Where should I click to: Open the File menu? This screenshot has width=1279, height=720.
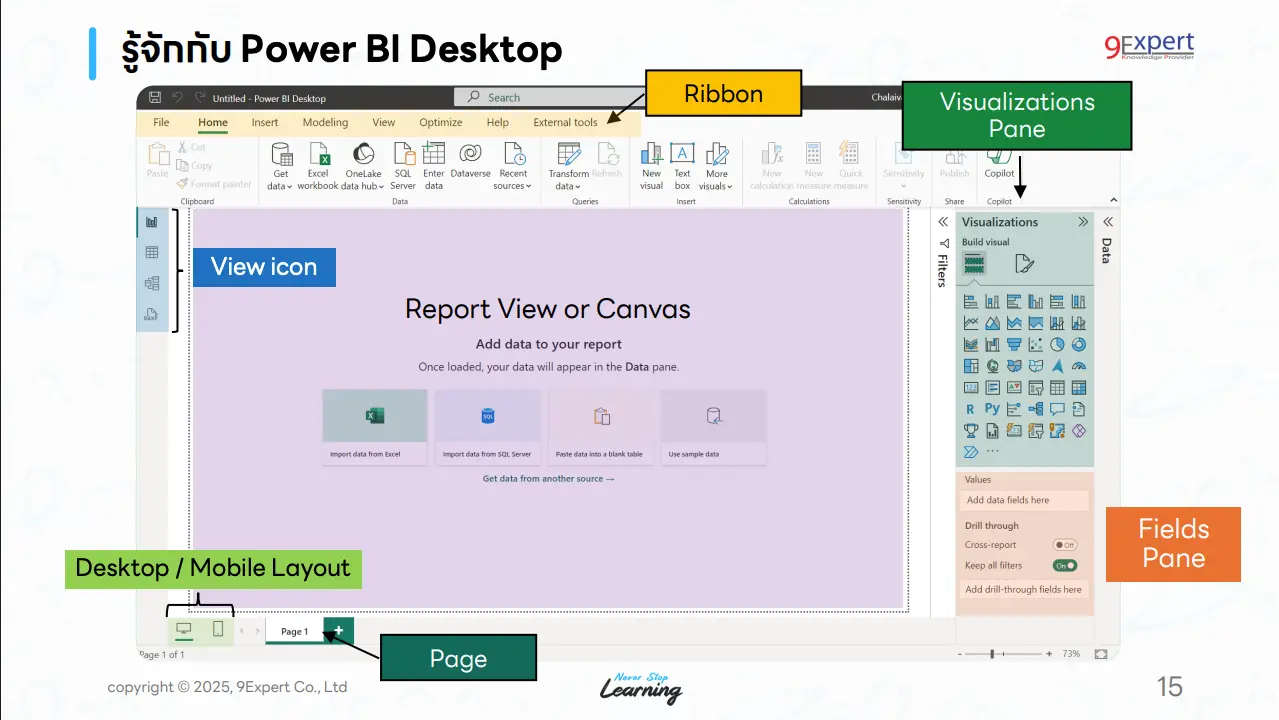[x=161, y=122]
